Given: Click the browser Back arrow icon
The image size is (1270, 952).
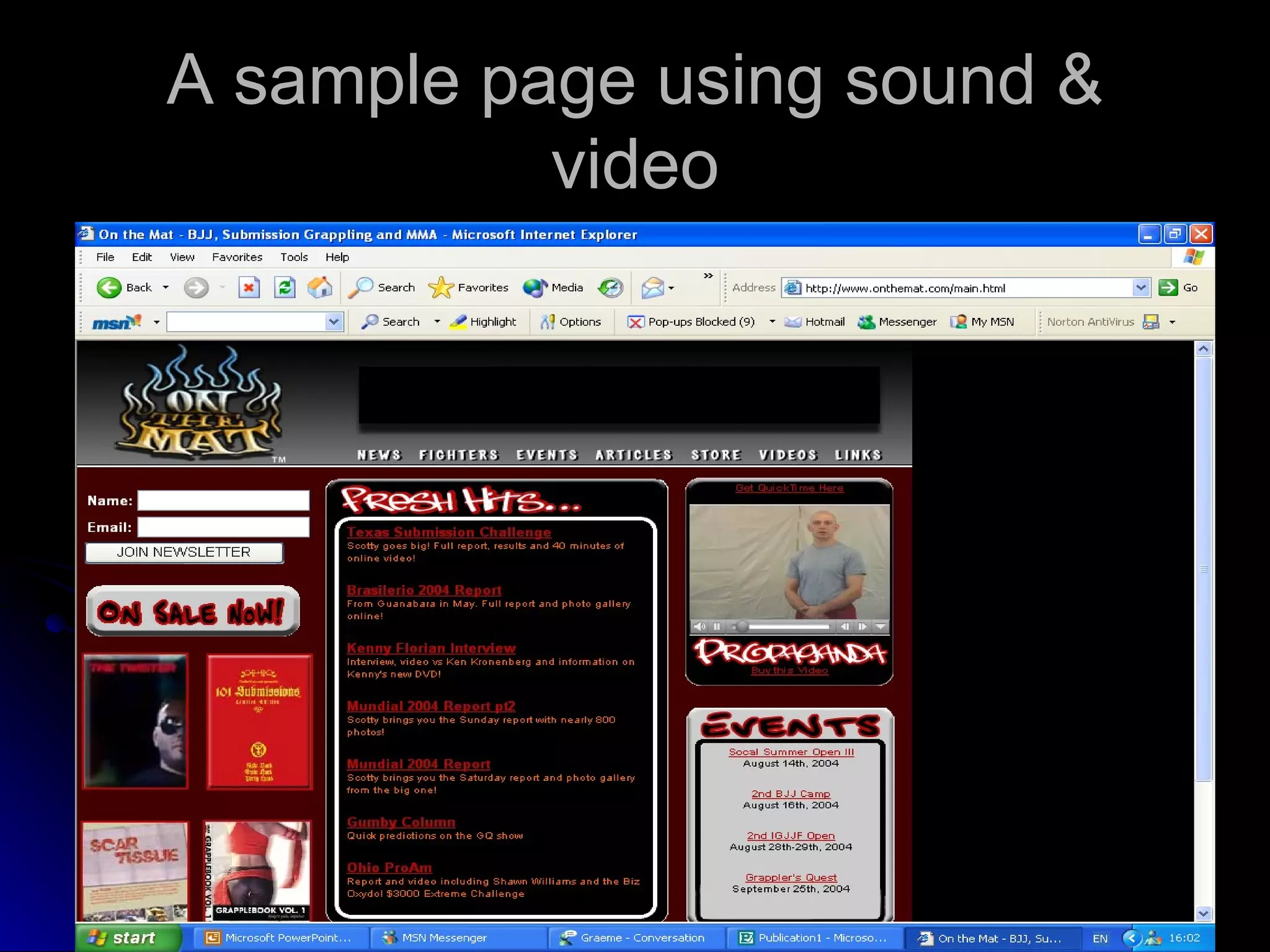Looking at the screenshot, I should point(109,288).
